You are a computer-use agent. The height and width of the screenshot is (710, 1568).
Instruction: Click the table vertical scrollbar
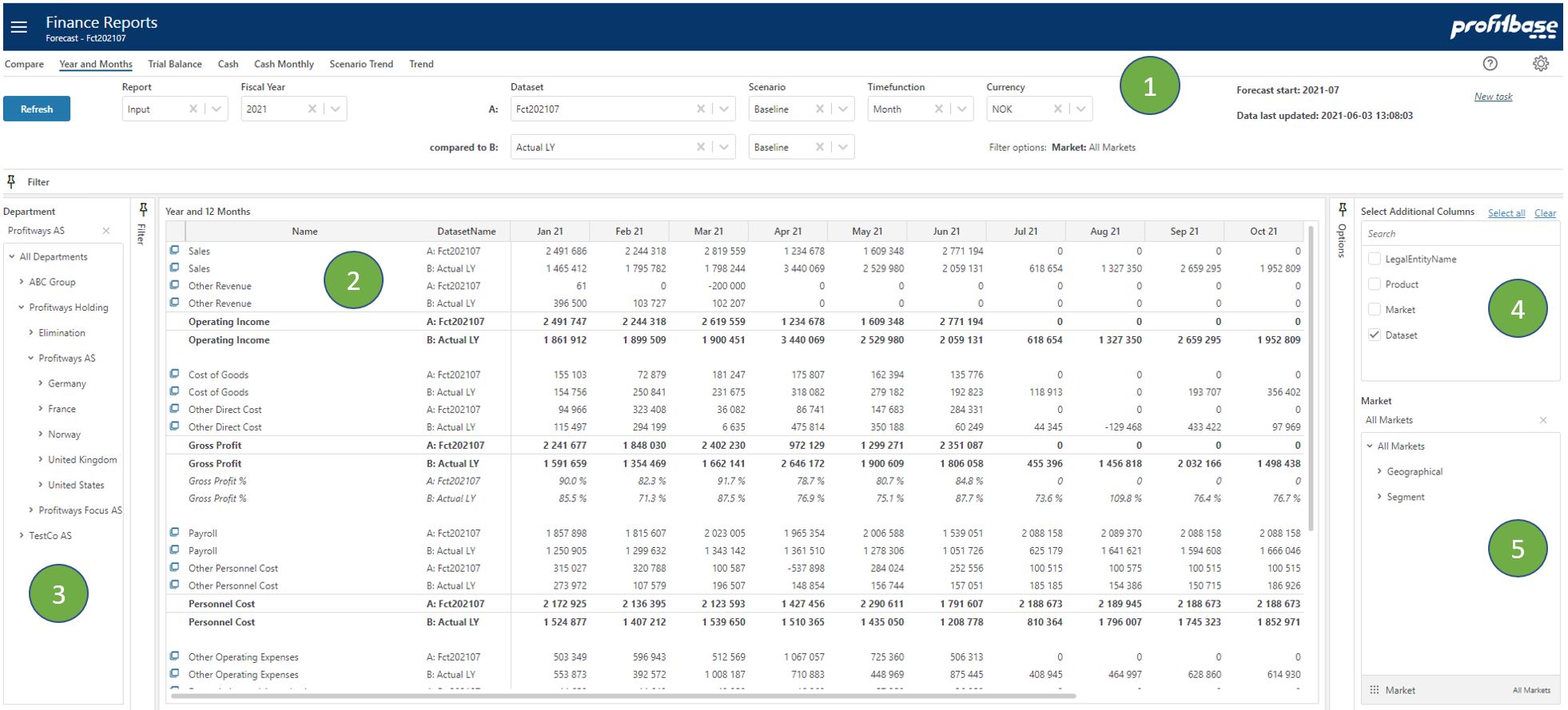tap(1311, 379)
